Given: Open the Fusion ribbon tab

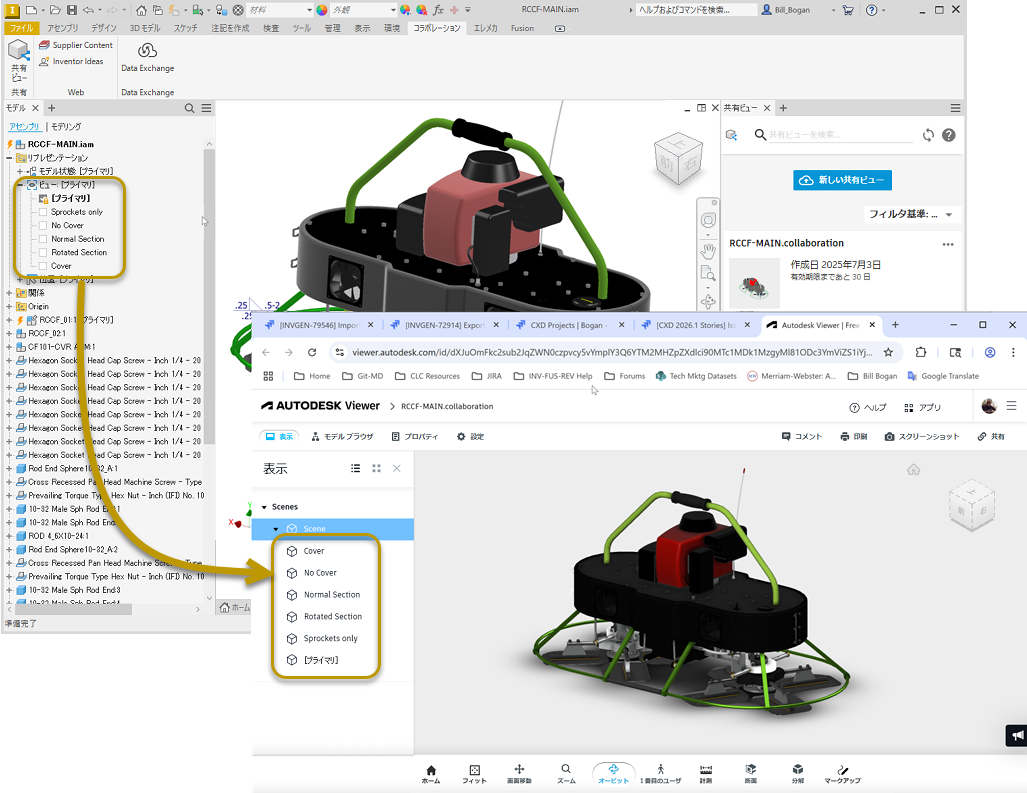Looking at the screenshot, I should coord(522,28).
